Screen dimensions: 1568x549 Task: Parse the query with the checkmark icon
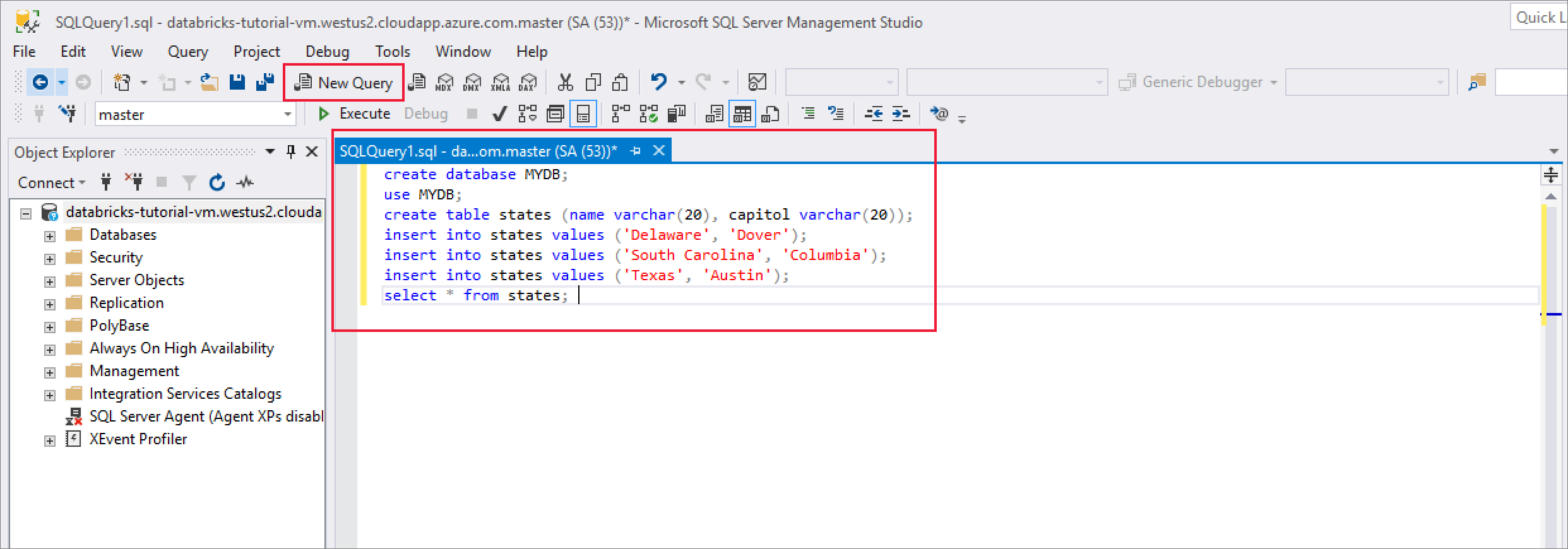point(499,114)
